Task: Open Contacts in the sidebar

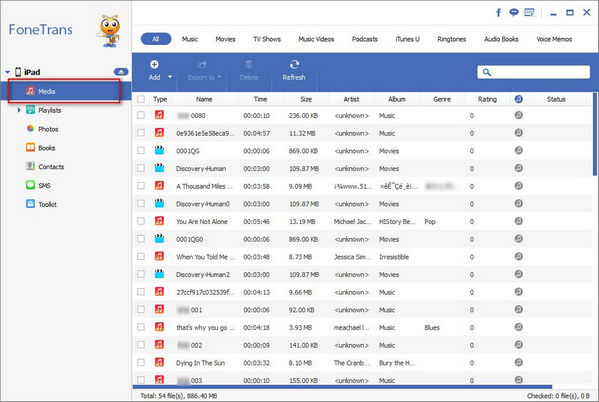Action: tap(51, 167)
